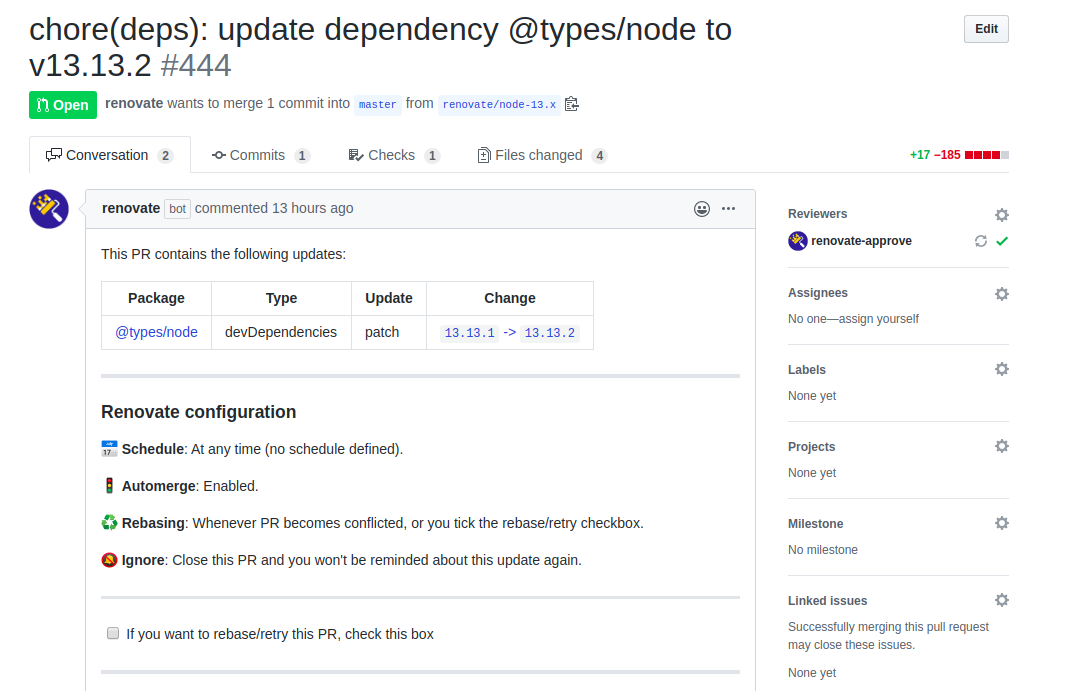This screenshot has width=1079, height=691.
Task: Click the renovate-approve reviewer name
Action: coord(861,241)
